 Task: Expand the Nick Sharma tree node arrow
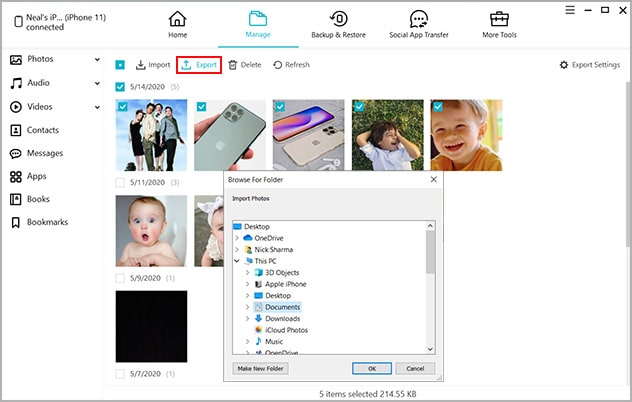(237, 250)
